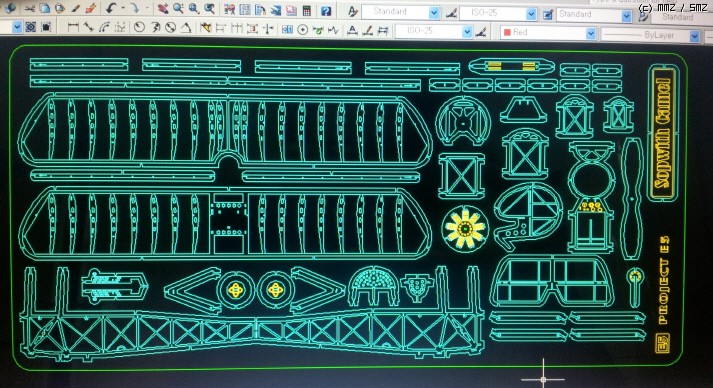The height and width of the screenshot is (388, 713).
Task: Select the Angular dimension tool
Action: 186,28
